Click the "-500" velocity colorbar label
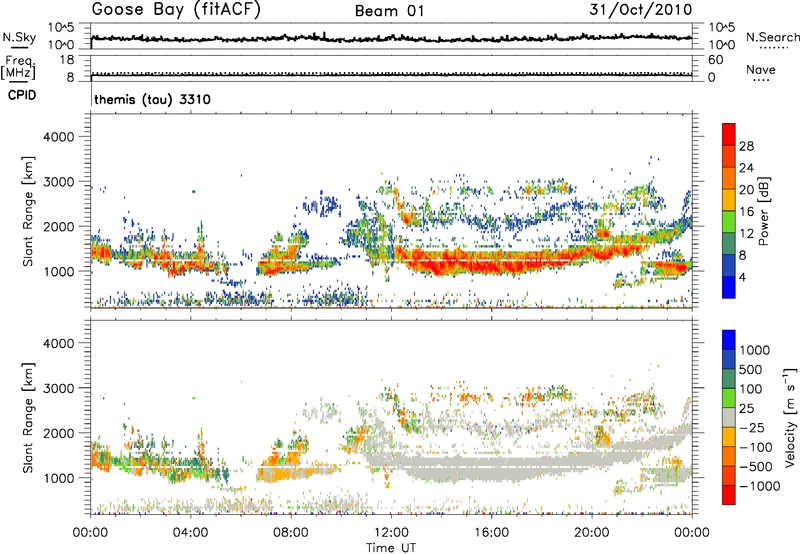This screenshot has width=800, height=554. pos(756,467)
